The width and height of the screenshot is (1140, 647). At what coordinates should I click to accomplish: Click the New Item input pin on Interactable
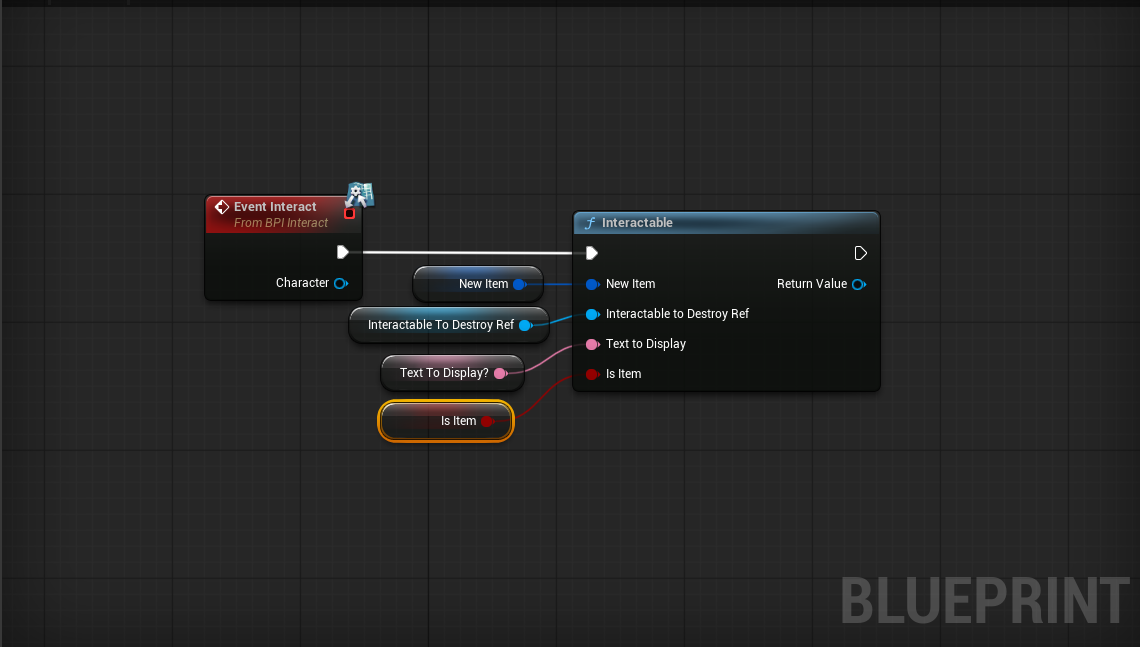point(592,284)
